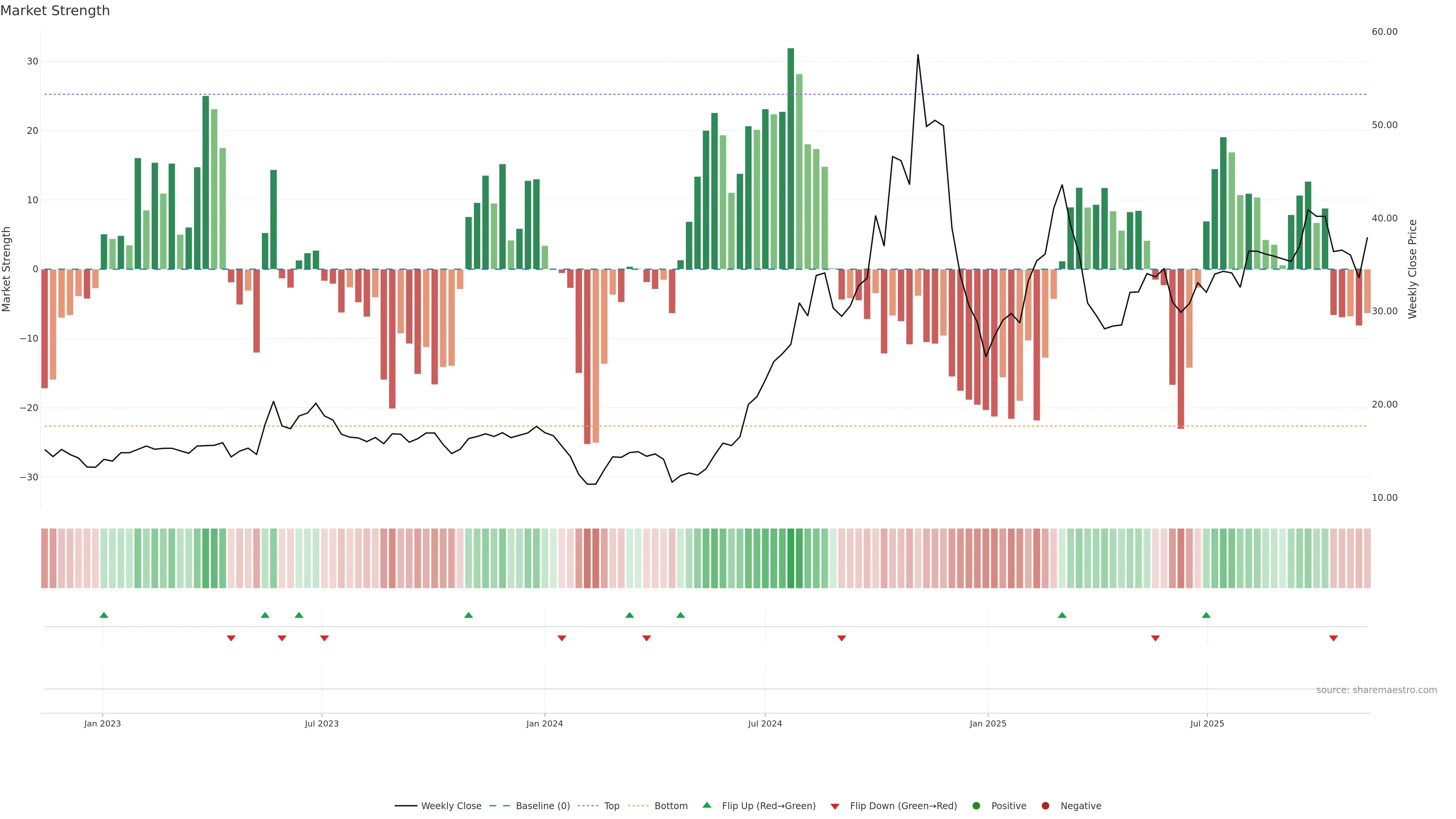The image size is (1456, 819).
Task: Click the red flip-down marker just after Jan 2024
Action: coord(562,638)
